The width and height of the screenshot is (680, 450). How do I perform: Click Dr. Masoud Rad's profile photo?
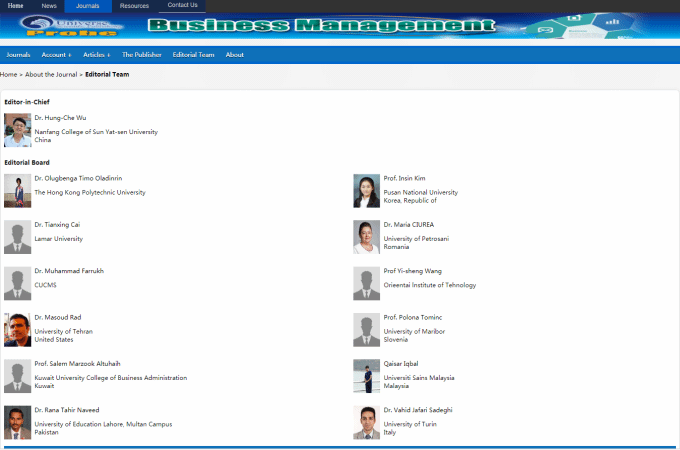coord(17,329)
